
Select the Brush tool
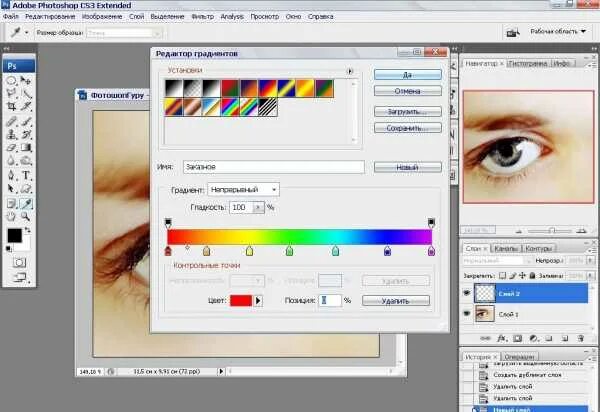click(26, 122)
